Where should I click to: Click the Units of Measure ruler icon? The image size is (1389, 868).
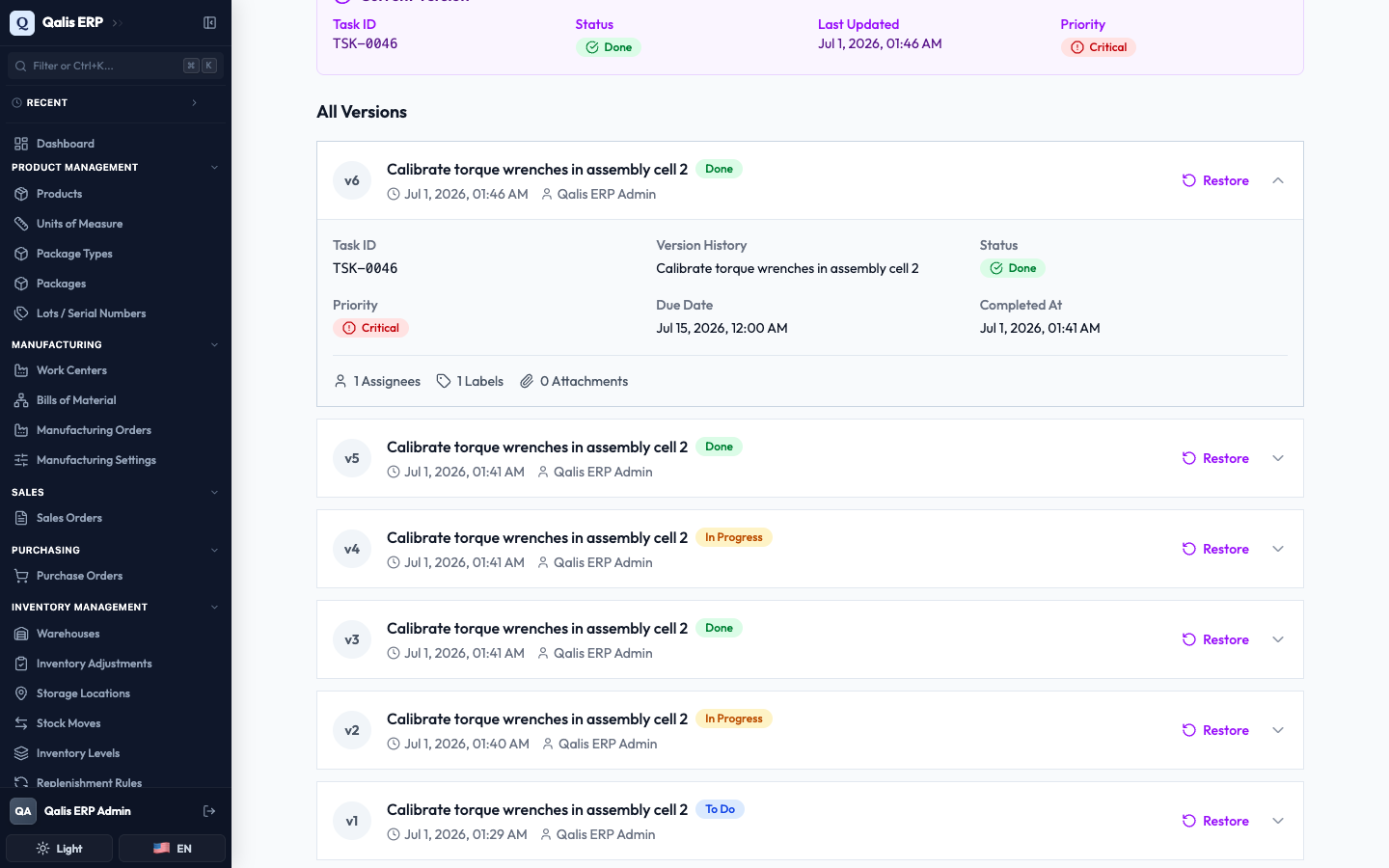click(x=21, y=224)
